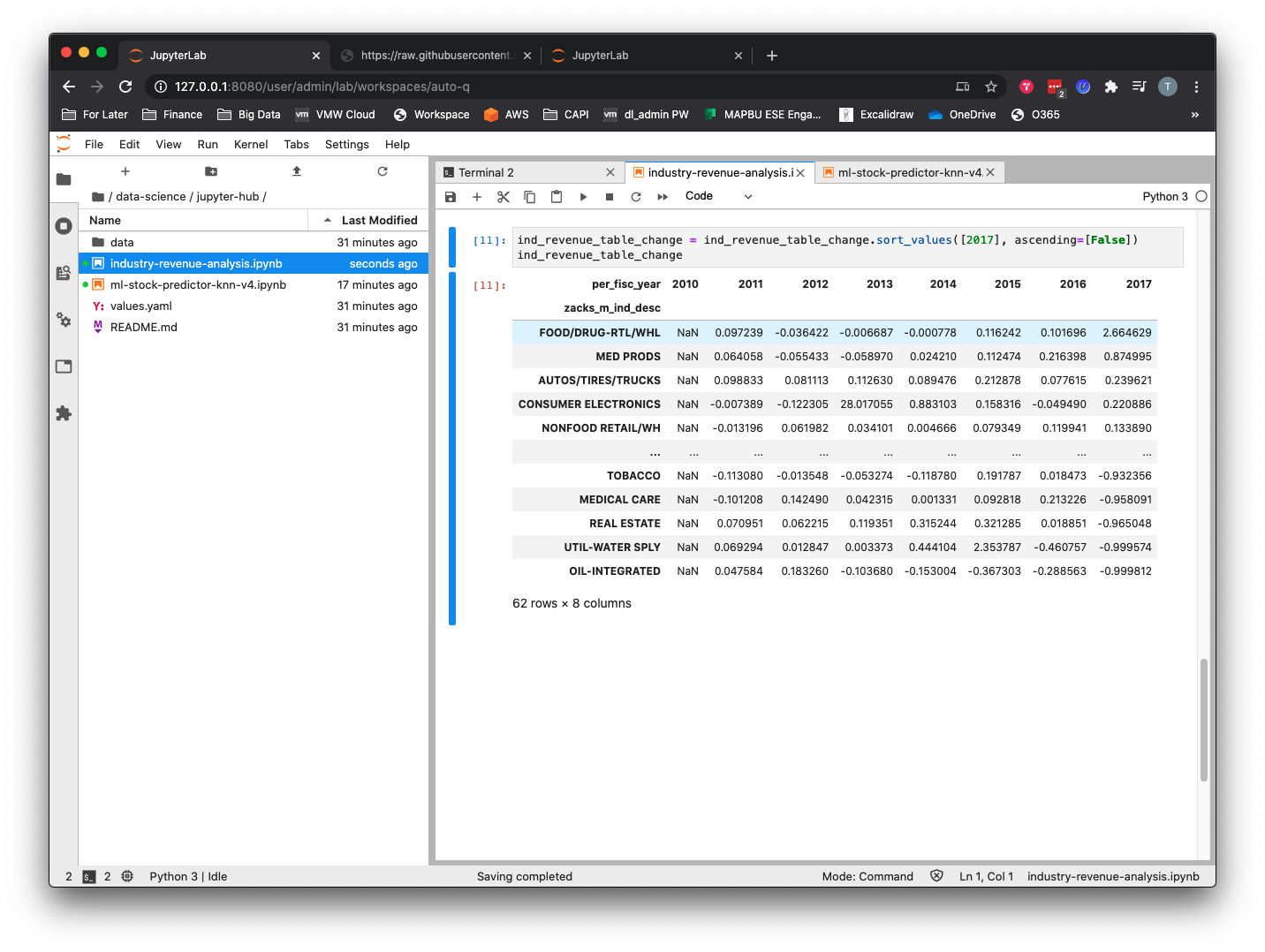Interrupt the kernel with the stop icon

(610, 197)
